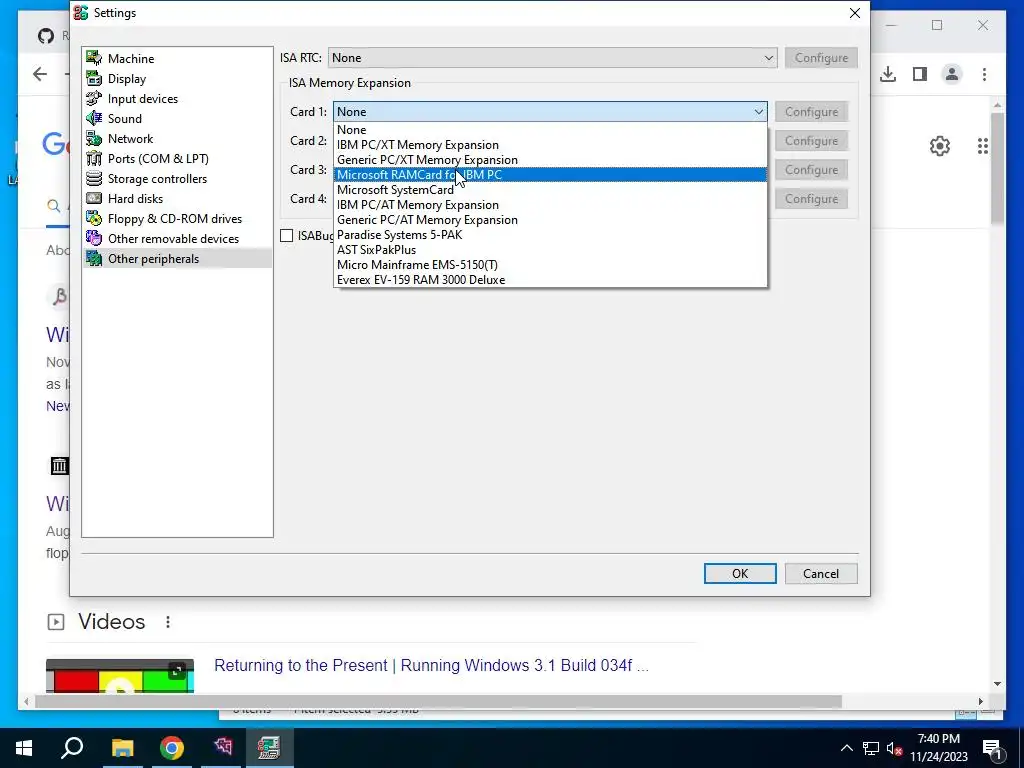1024x768 pixels.
Task: Click Chrome's downloads icon
Action: tap(888, 74)
